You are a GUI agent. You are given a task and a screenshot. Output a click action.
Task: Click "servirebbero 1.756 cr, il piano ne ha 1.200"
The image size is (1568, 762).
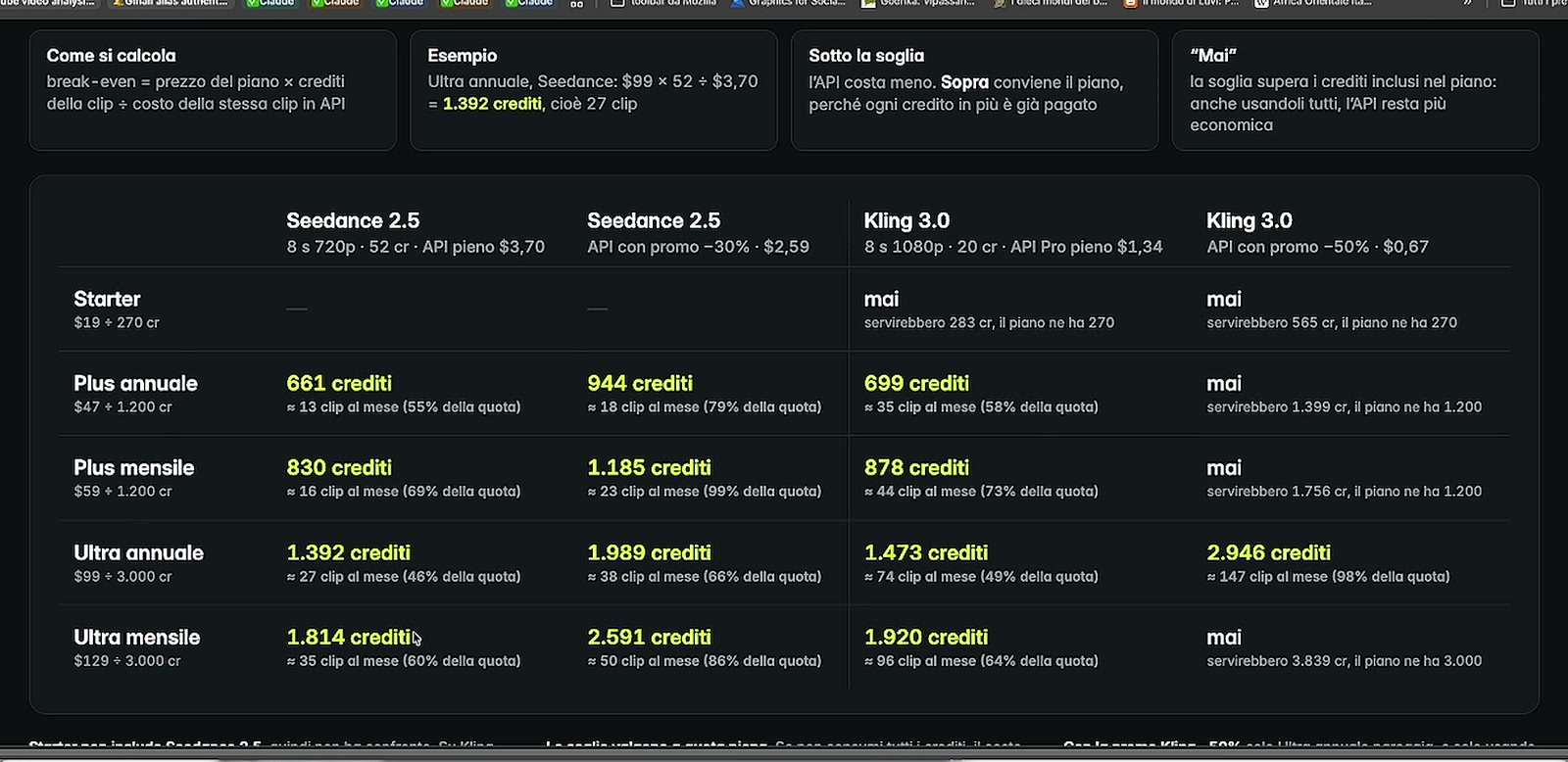[x=1344, y=492]
